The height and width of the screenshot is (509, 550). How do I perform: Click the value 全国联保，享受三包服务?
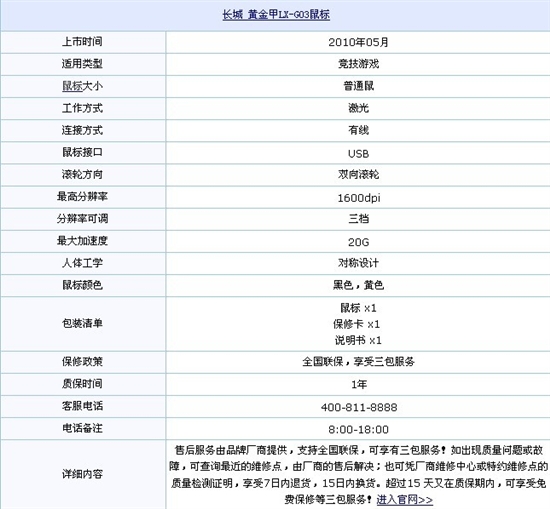click(358, 362)
